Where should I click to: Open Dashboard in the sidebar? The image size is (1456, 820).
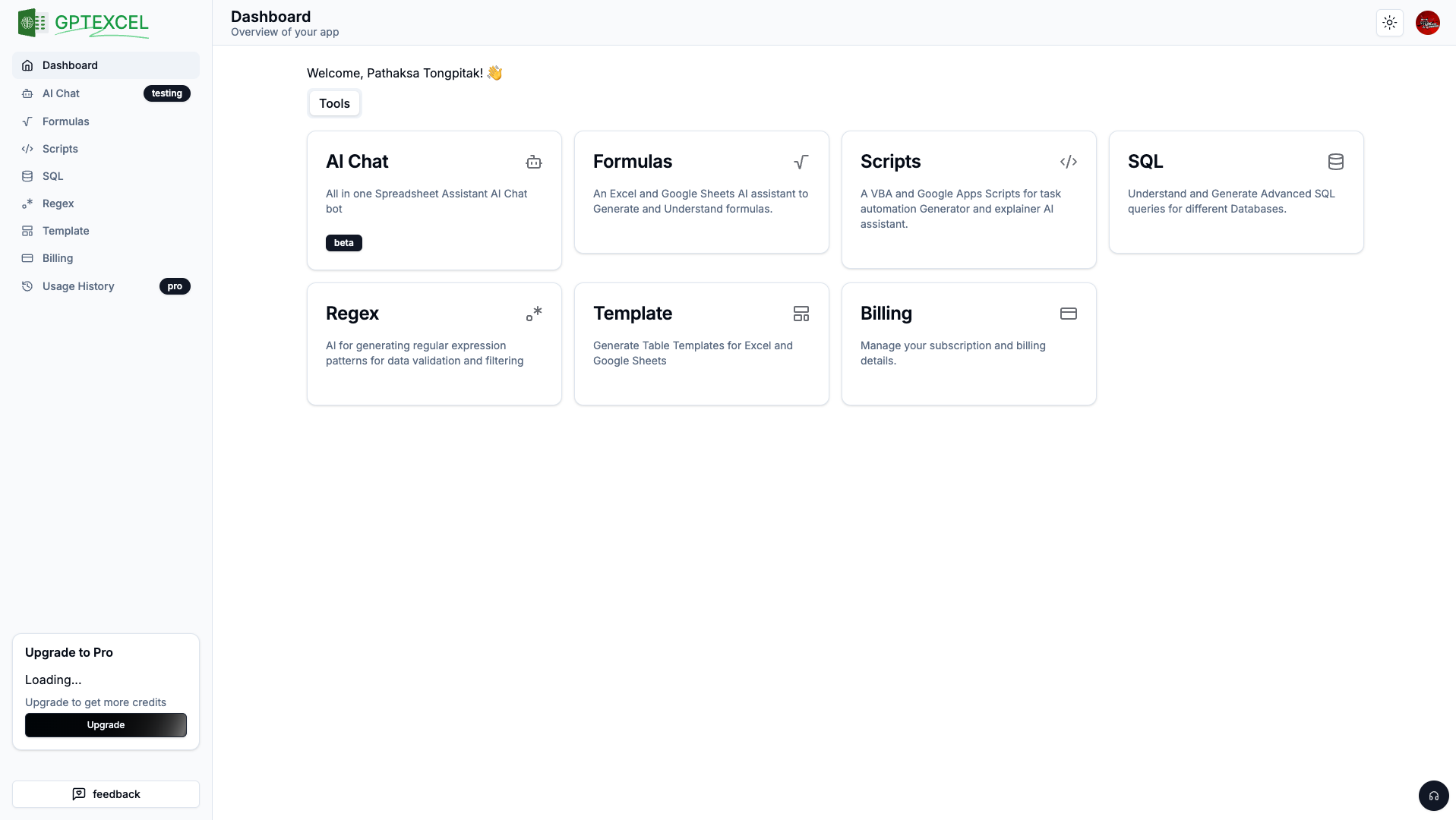[70, 65]
